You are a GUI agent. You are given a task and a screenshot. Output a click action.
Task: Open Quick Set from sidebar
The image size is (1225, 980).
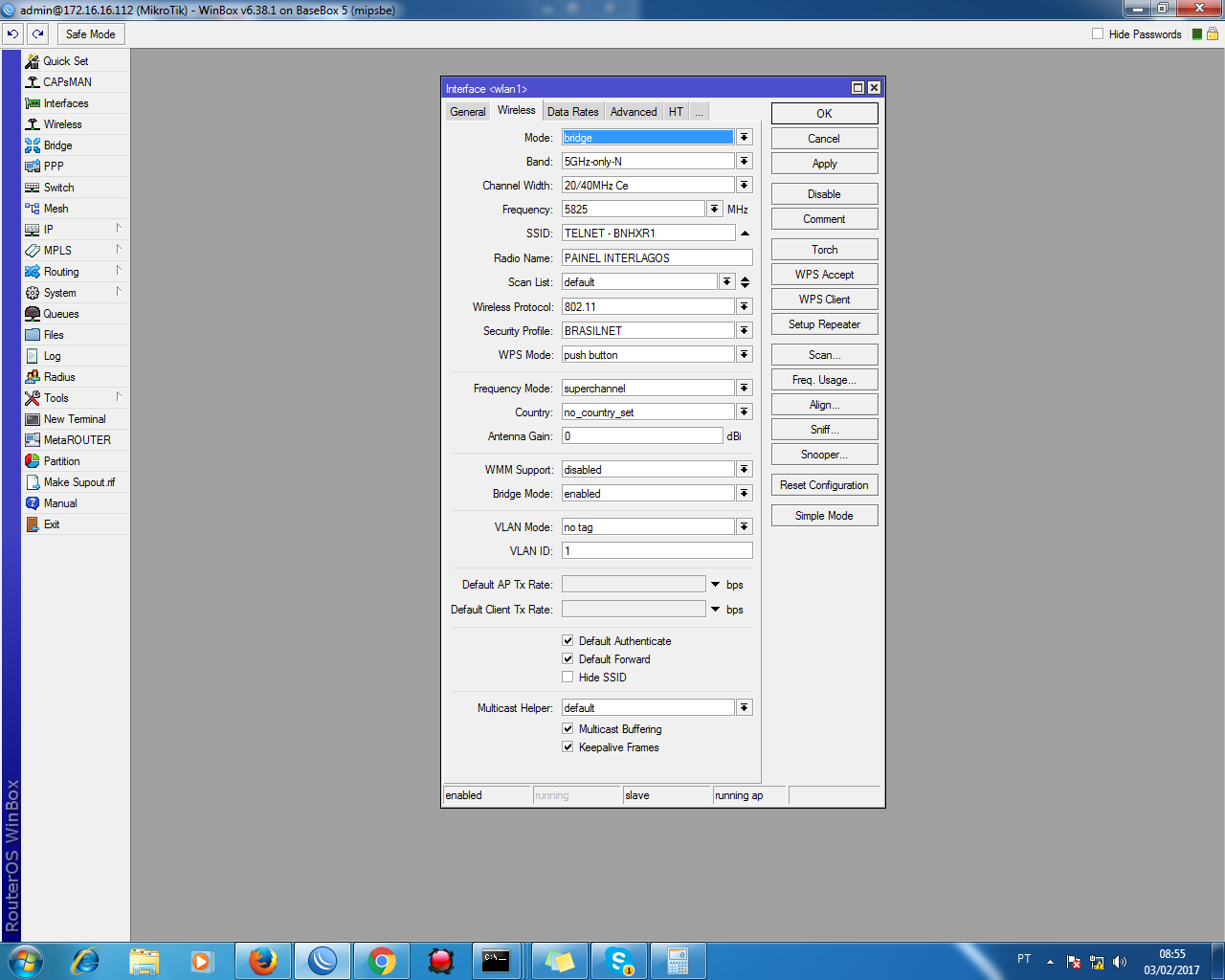[x=65, y=61]
